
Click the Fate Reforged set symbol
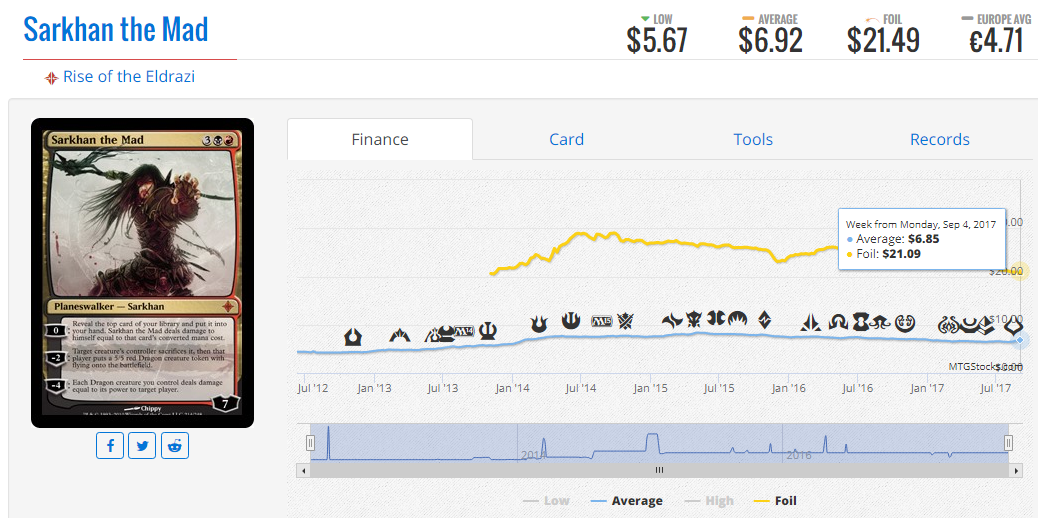point(673,320)
